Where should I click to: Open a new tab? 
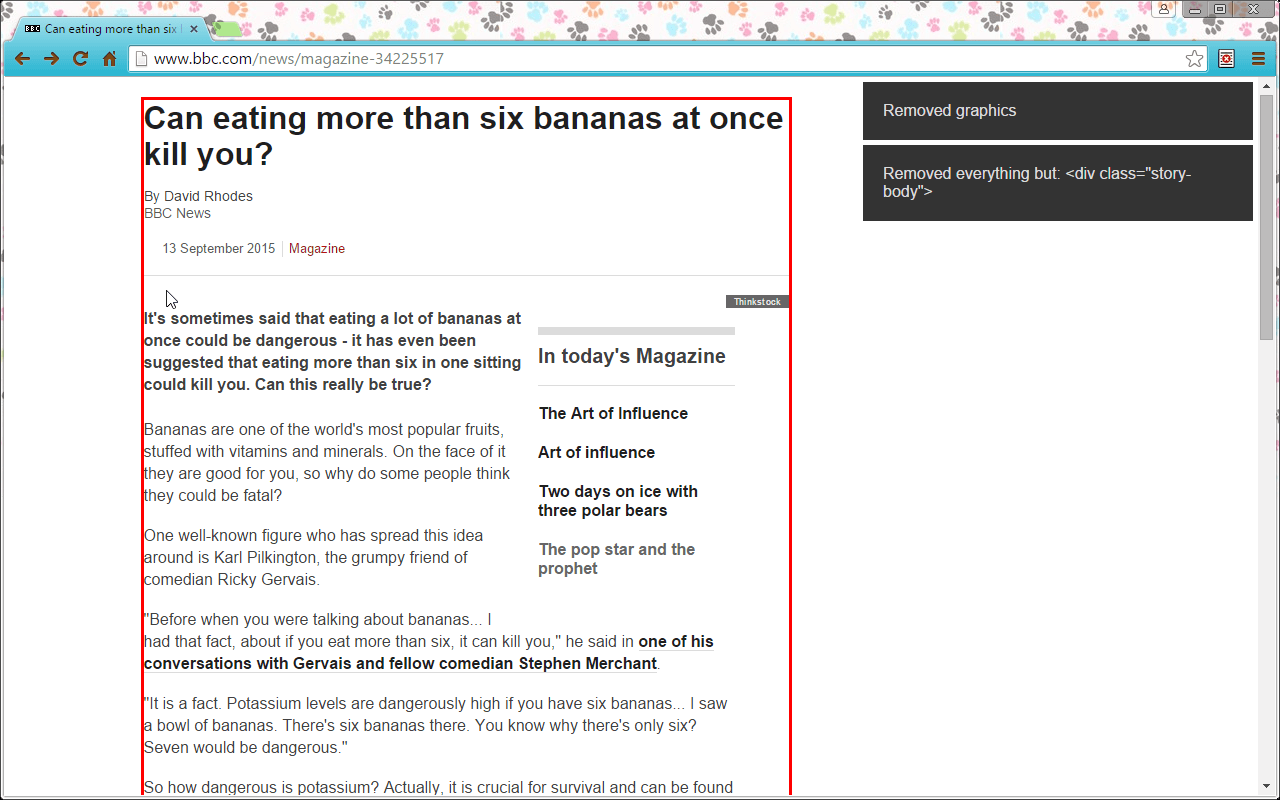pos(227,29)
